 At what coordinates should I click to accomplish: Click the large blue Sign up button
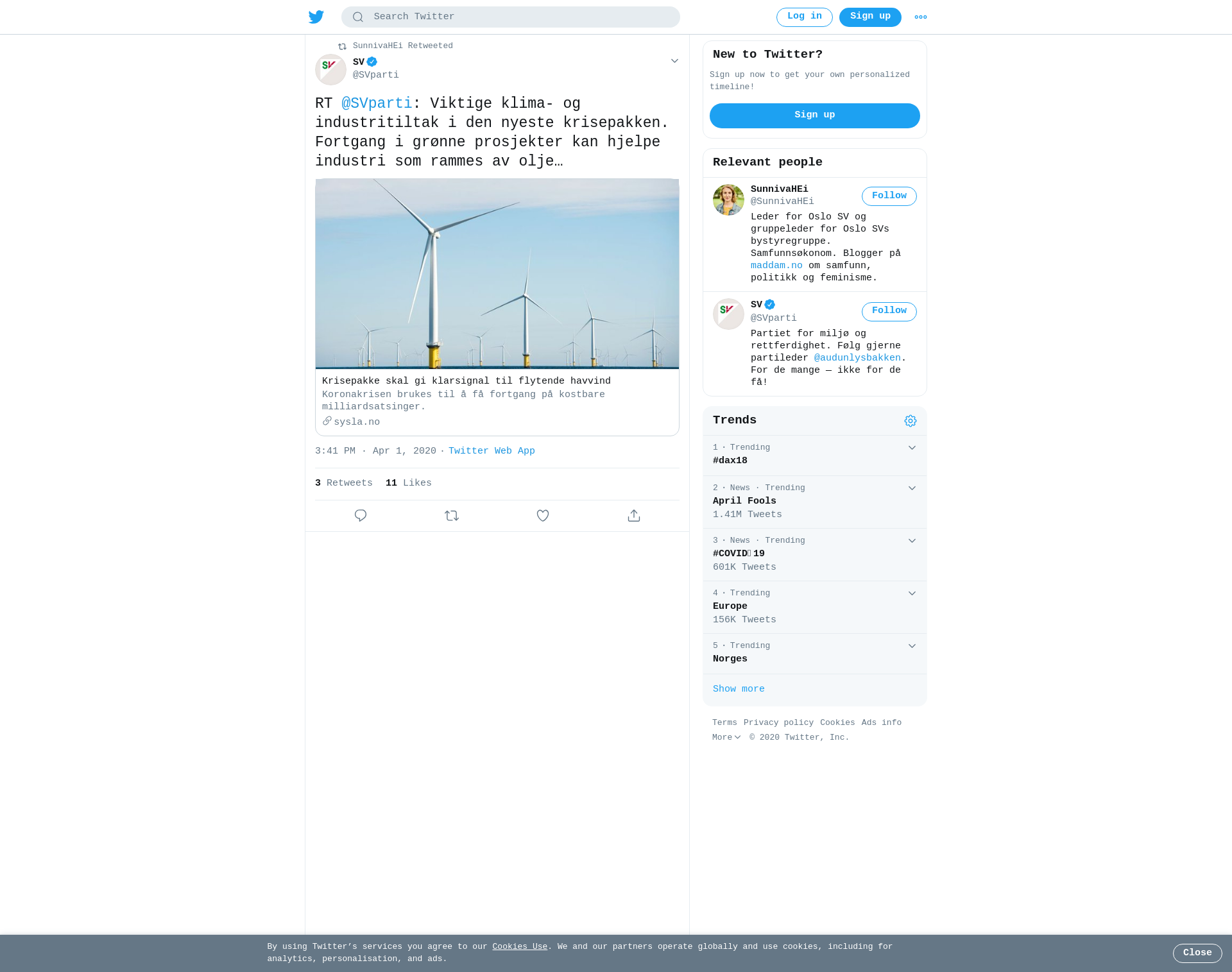pos(814,115)
